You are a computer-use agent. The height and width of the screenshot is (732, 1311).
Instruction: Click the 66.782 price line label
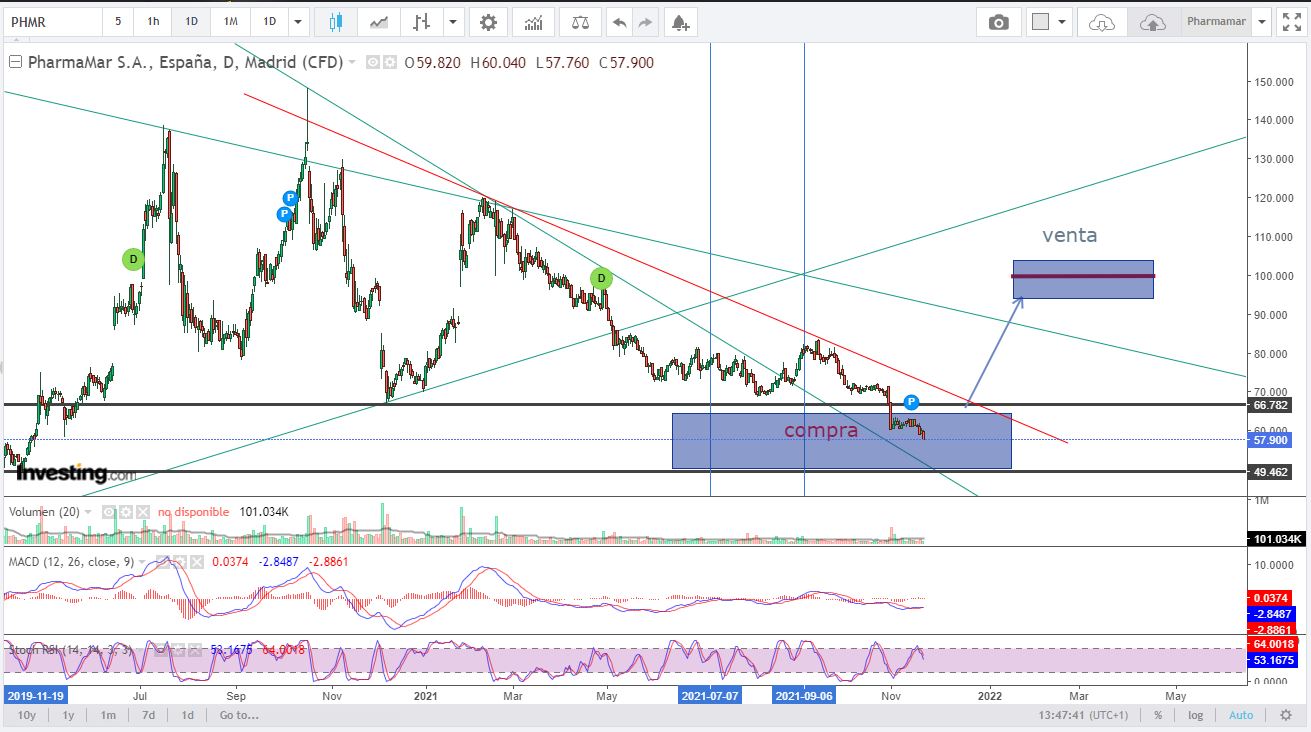pos(1271,405)
